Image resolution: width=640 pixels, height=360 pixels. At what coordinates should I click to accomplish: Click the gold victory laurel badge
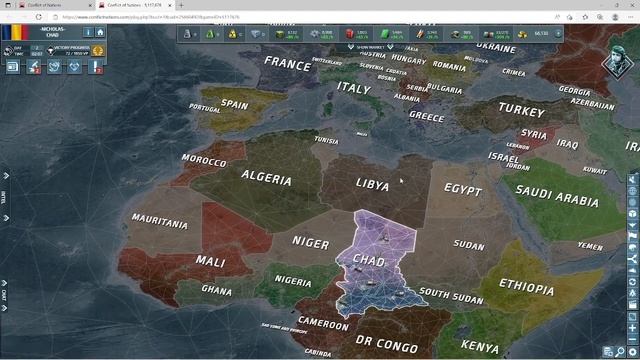coord(98,51)
